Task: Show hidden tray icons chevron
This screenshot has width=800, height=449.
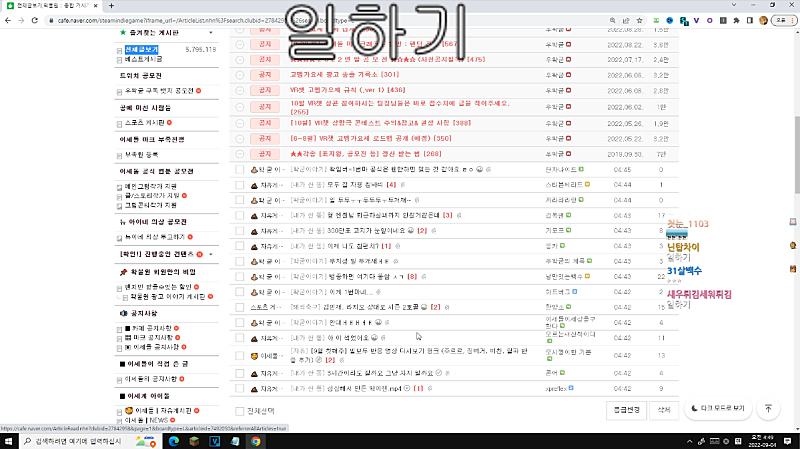Action: click(x=689, y=441)
